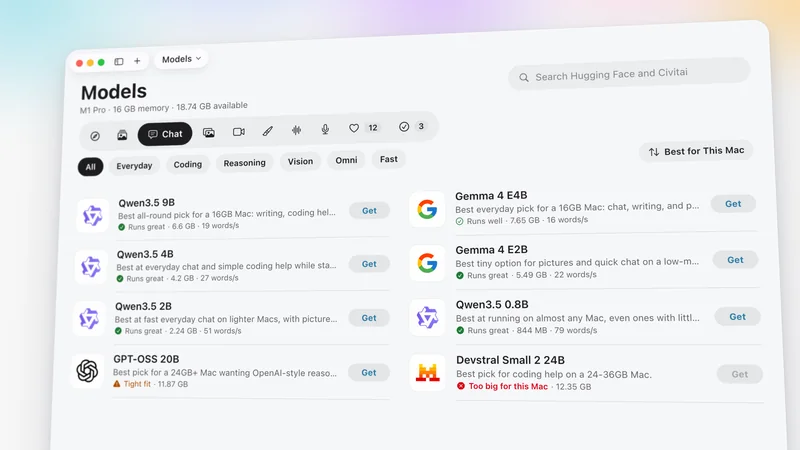
Task: Click disabled Get for Devstral Small 2 24B
Action: pos(740,374)
